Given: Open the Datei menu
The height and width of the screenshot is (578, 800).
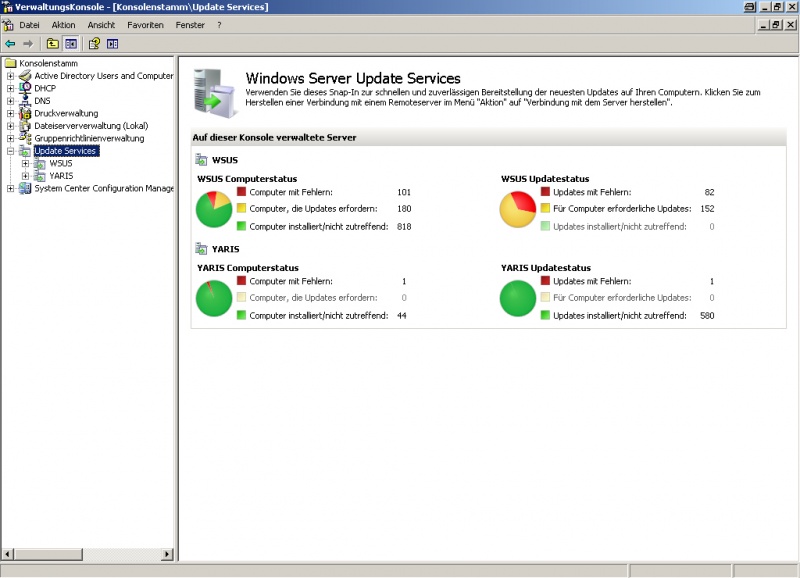Looking at the screenshot, I should (x=29, y=25).
